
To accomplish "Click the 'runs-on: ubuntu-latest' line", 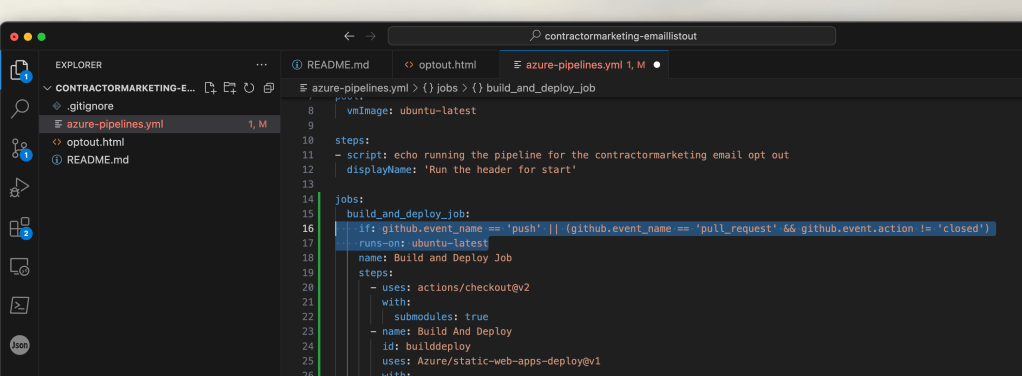I will (423, 243).
